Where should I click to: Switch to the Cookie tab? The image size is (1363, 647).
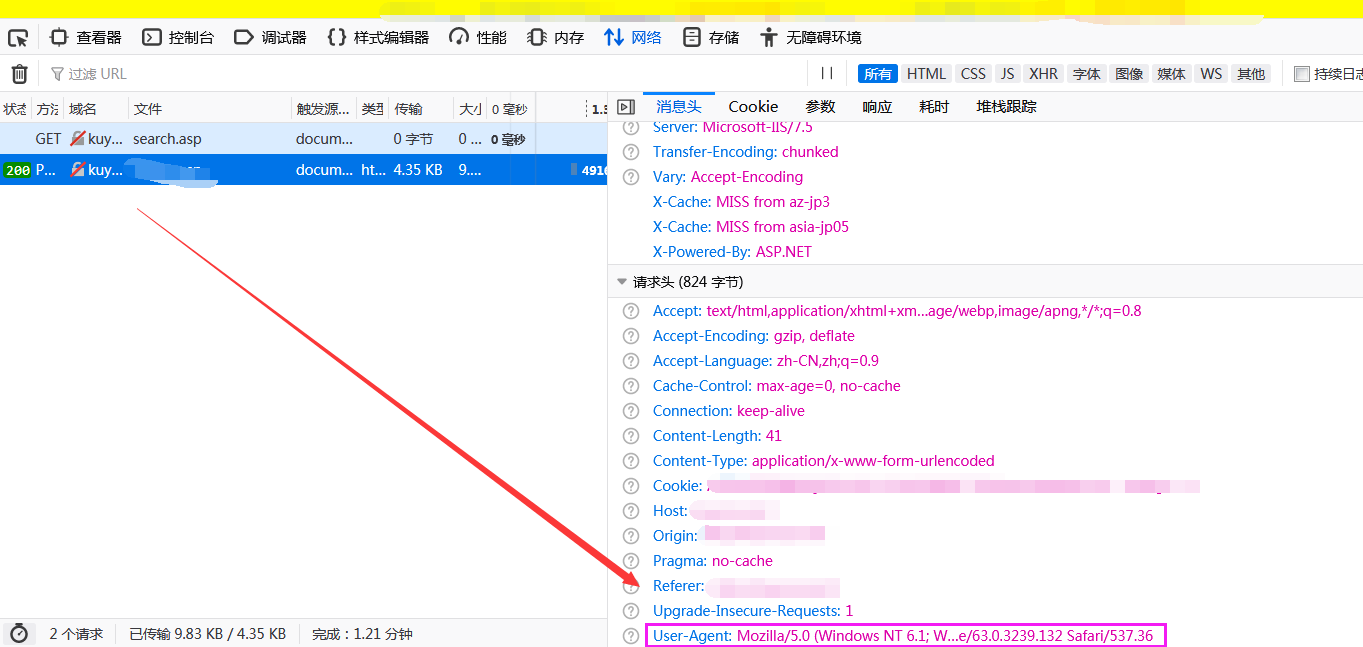(753, 107)
